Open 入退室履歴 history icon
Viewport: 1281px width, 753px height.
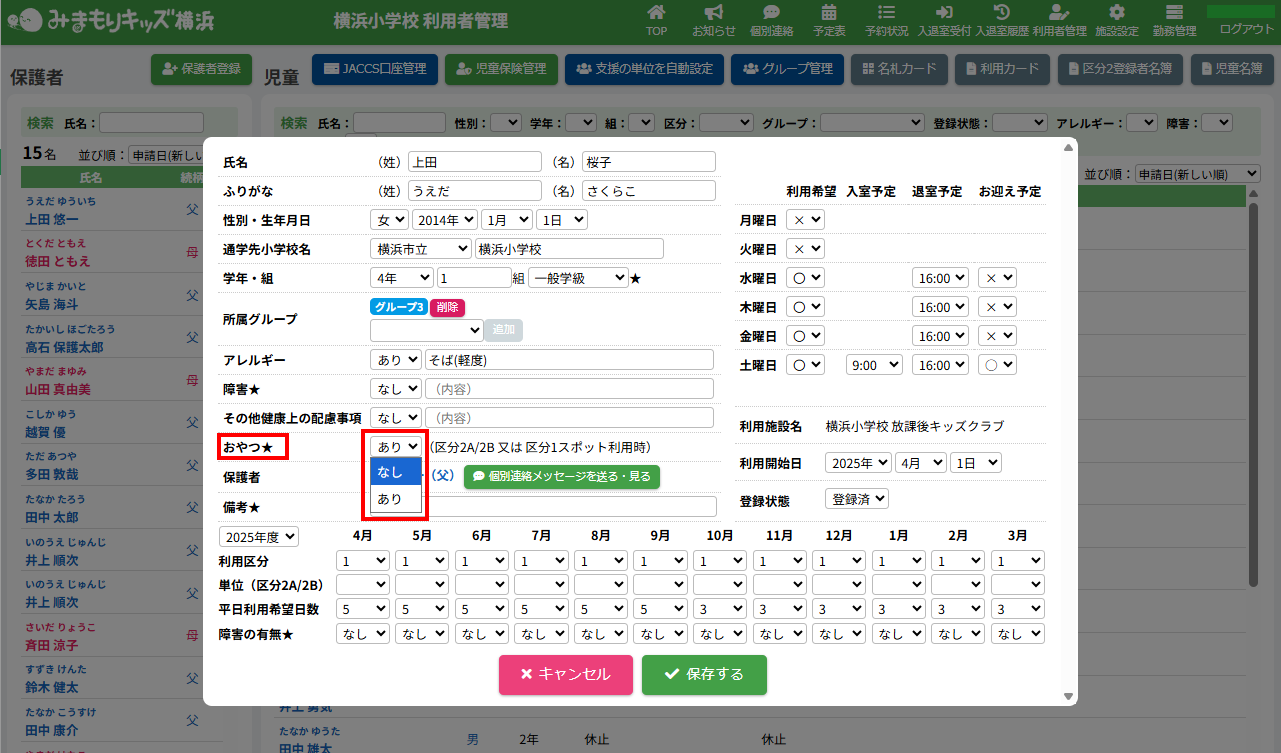[x=1001, y=13]
